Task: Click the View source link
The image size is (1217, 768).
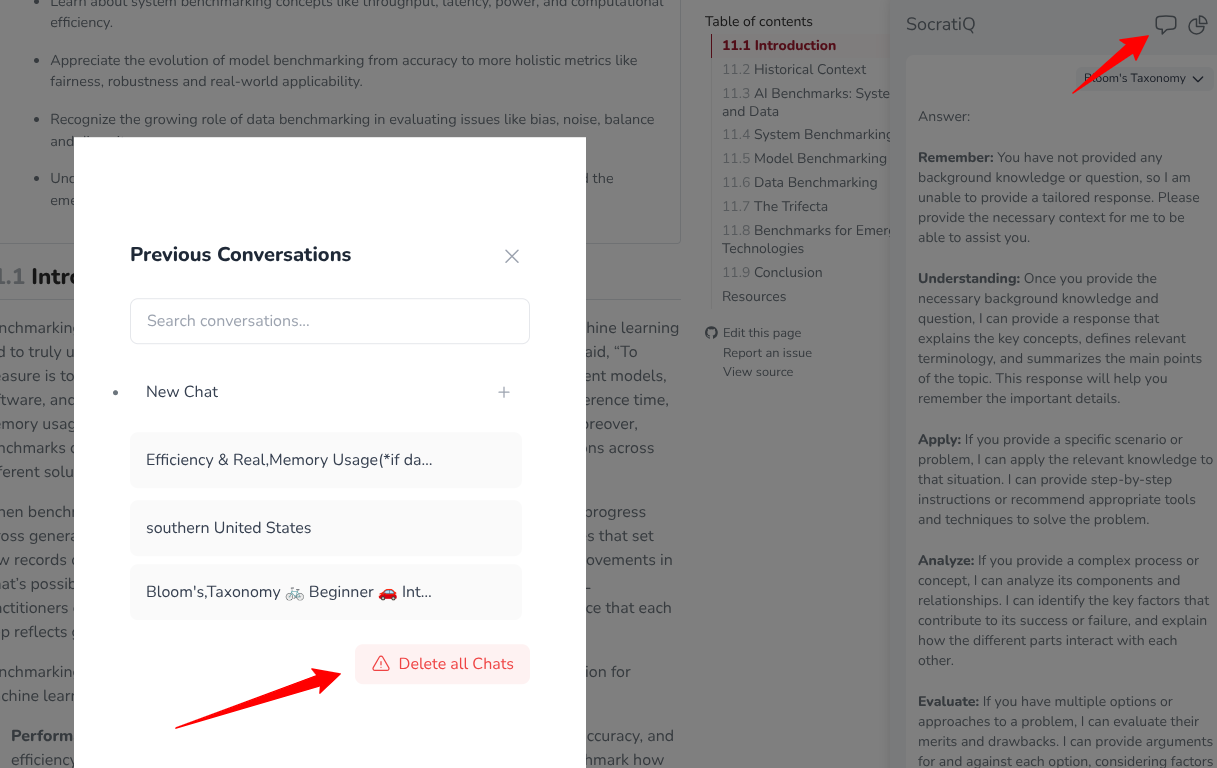Action: click(x=758, y=371)
